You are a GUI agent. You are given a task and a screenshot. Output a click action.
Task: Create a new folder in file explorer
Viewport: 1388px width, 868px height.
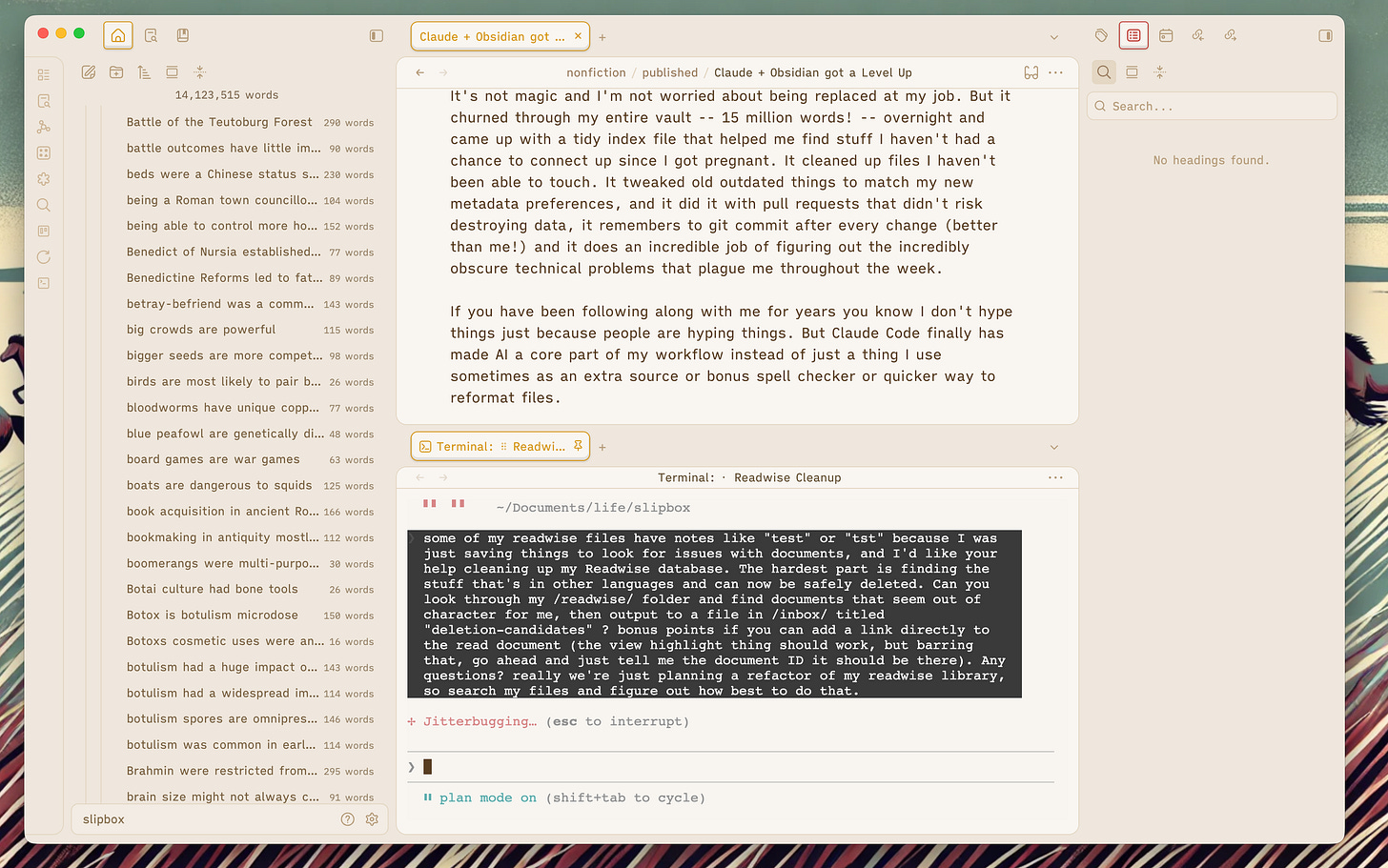pos(116,71)
